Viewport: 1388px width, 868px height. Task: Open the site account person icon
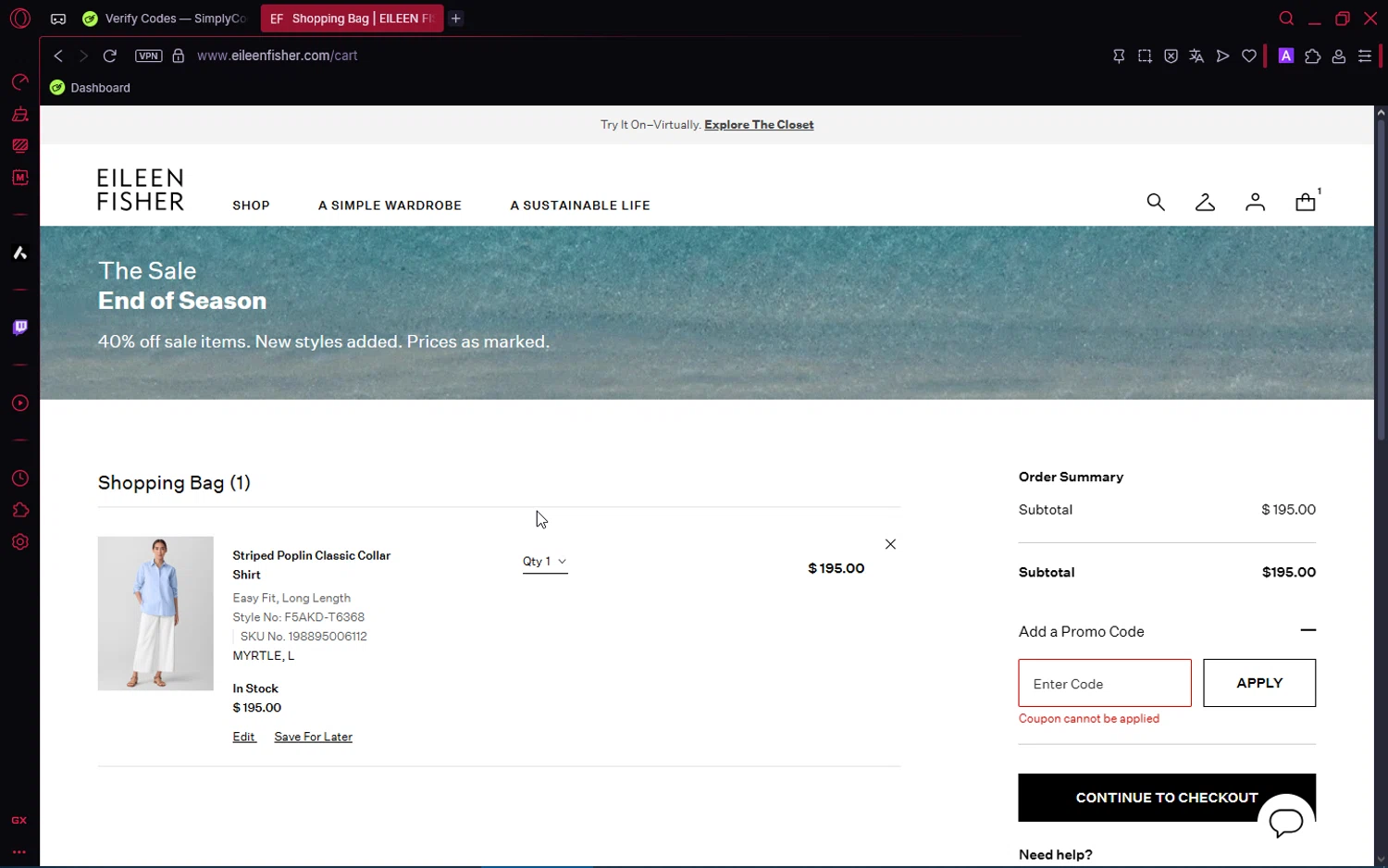(1255, 202)
